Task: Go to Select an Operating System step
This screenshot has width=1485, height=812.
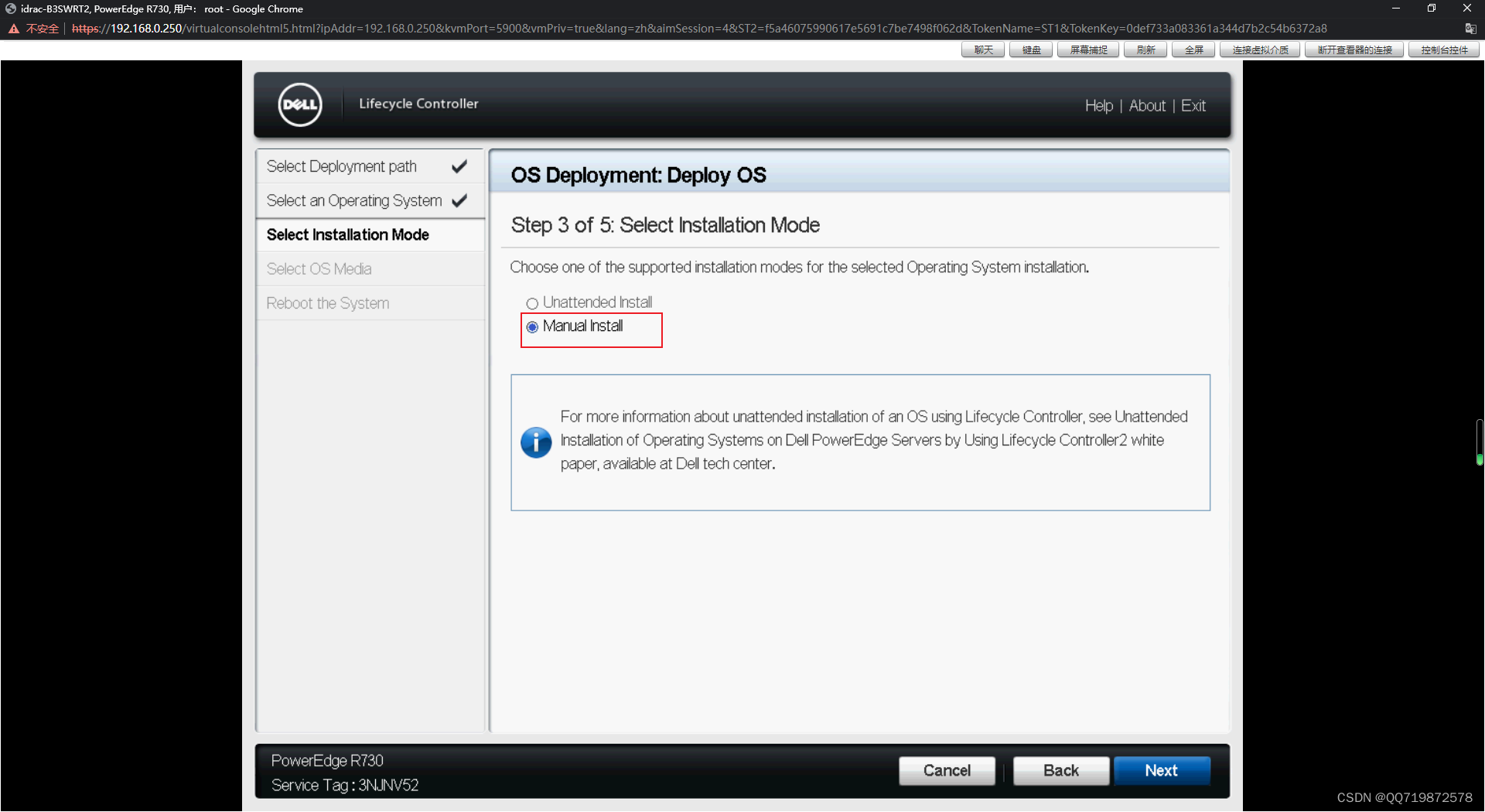Action: pyautogui.click(x=370, y=200)
